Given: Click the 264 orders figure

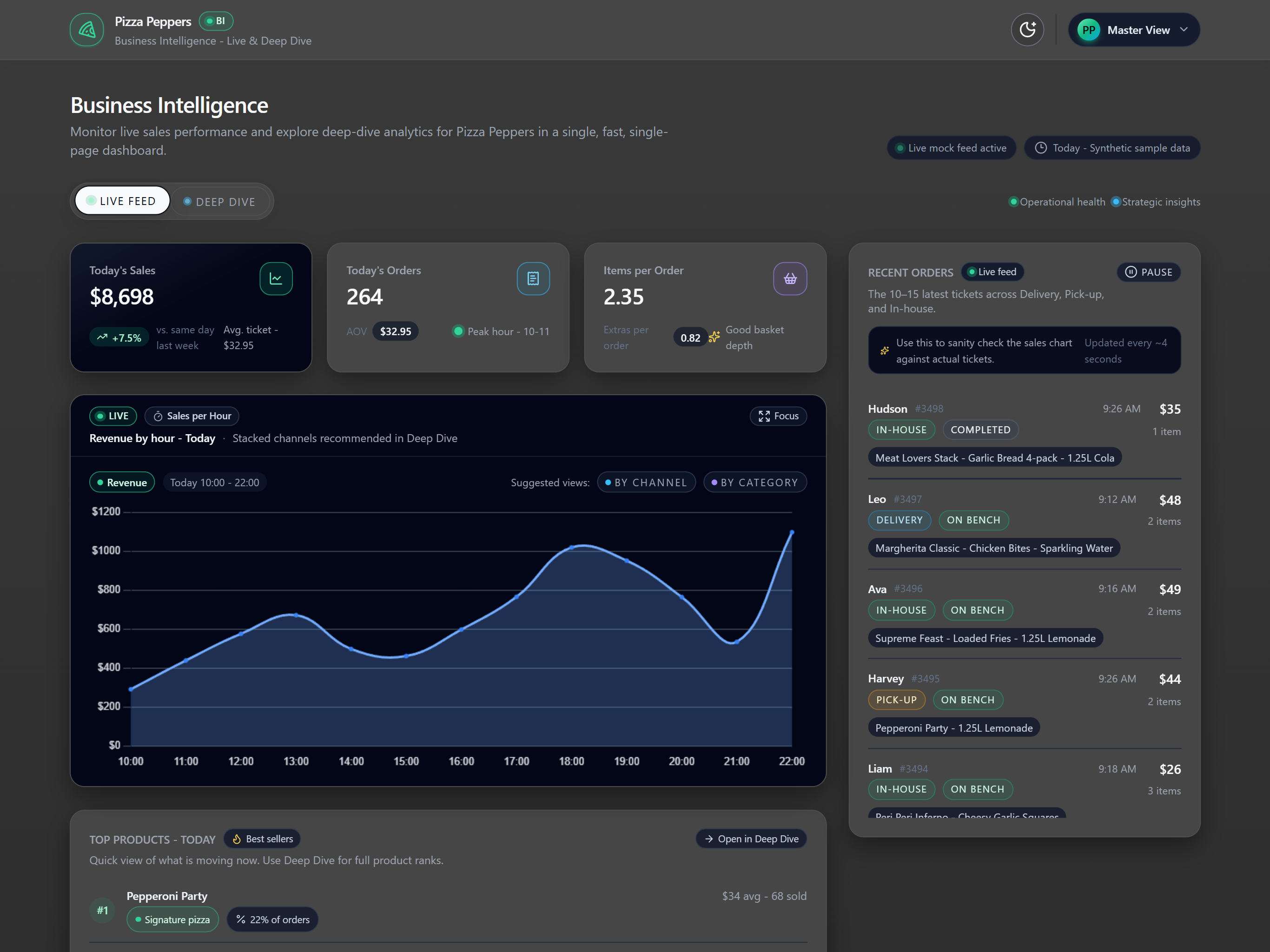Looking at the screenshot, I should pyautogui.click(x=364, y=297).
